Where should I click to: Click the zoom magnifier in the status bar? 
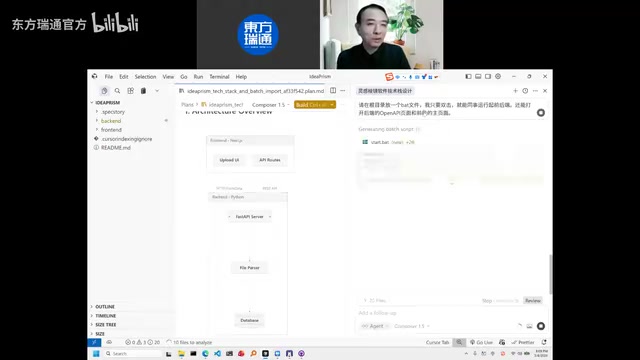[x=459, y=342]
